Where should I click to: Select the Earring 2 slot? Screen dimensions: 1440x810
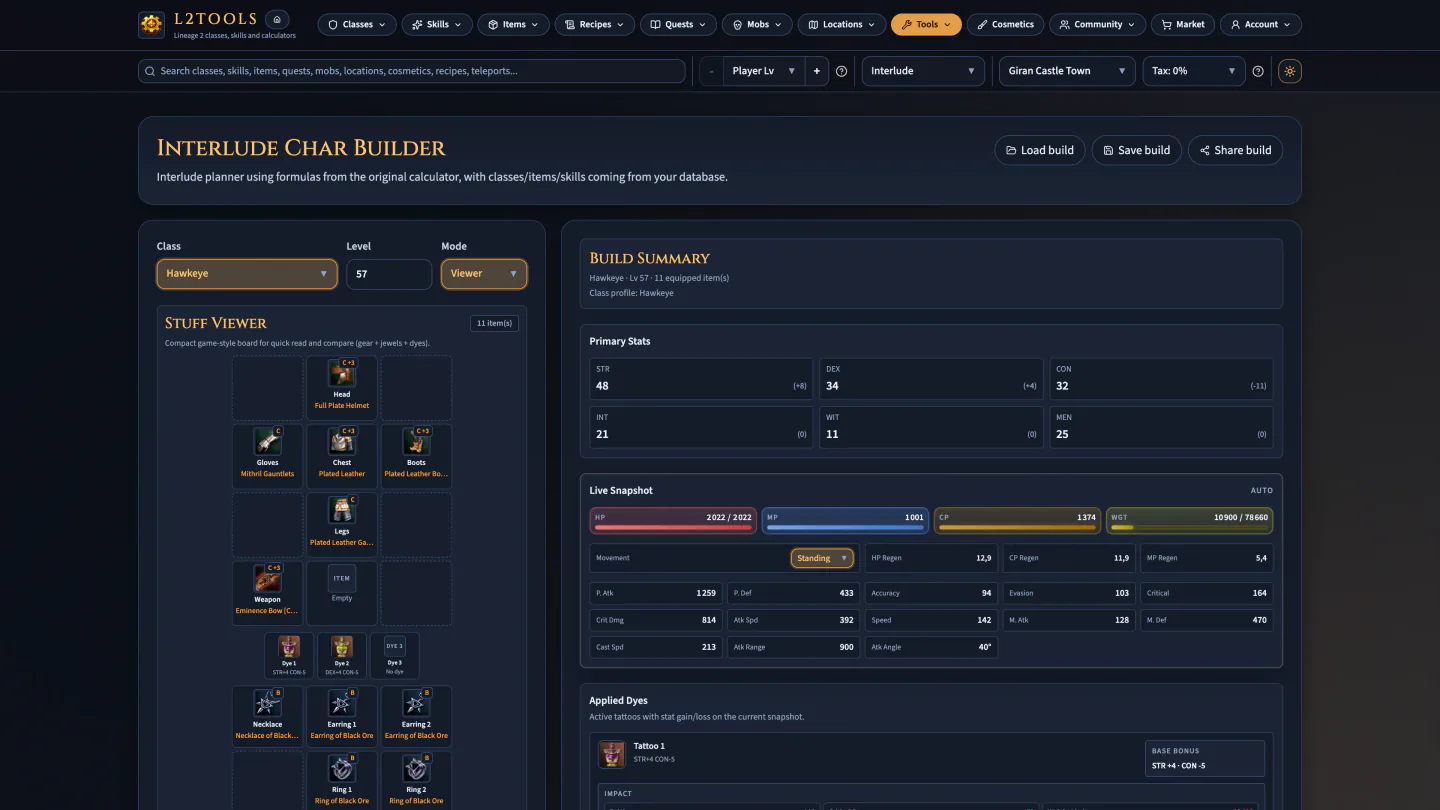coord(416,717)
